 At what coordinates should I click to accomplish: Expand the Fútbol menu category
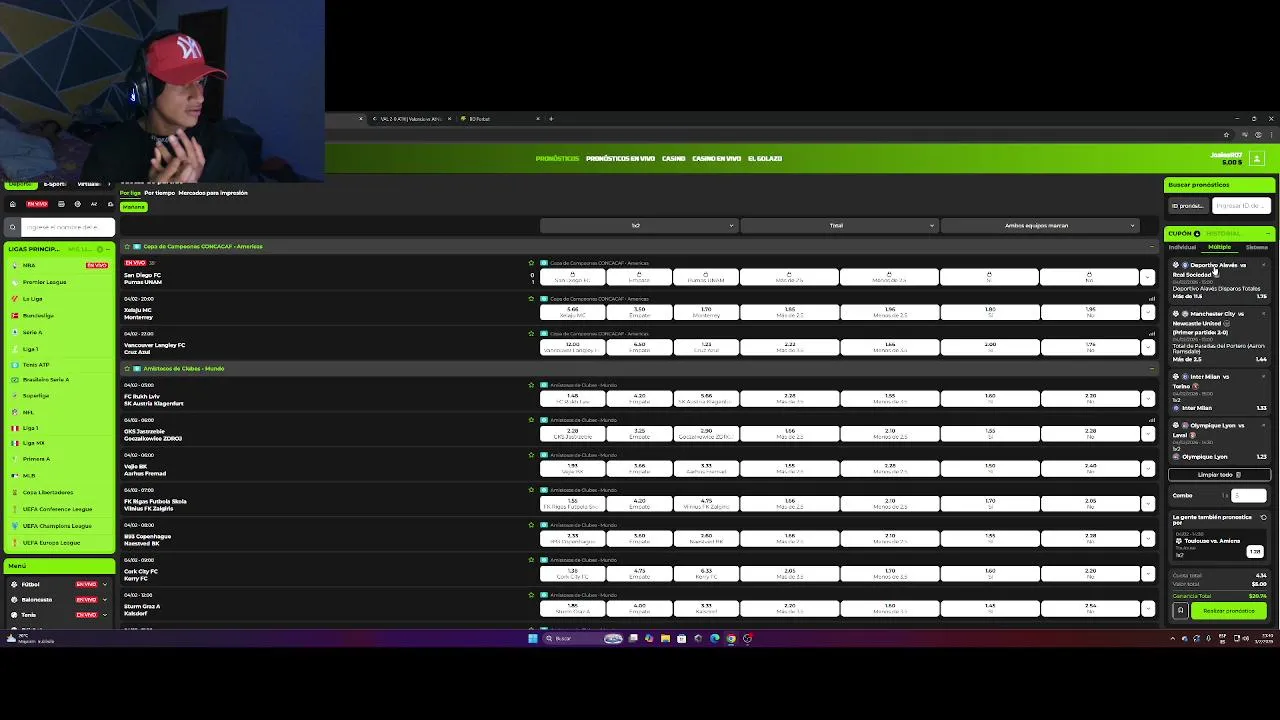(x=105, y=584)
